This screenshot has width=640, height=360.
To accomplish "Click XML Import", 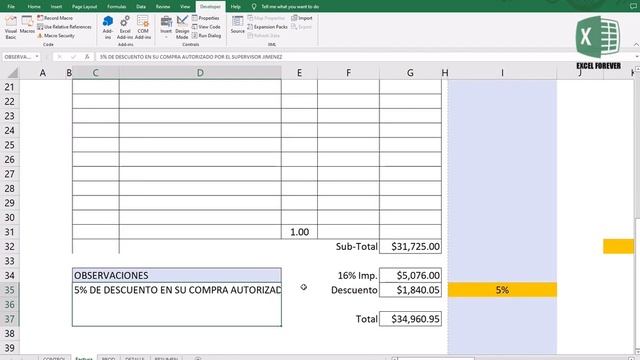I will tap(302, 18).
